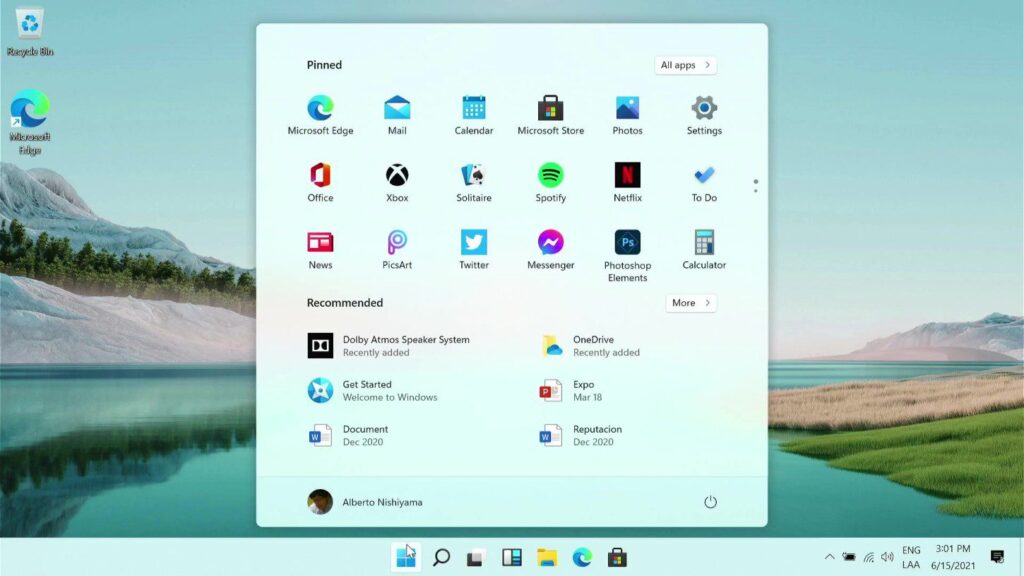Launch the Mail app
Image resolution: width=1024 pixels, height=576 pixels.
point(397,116)
